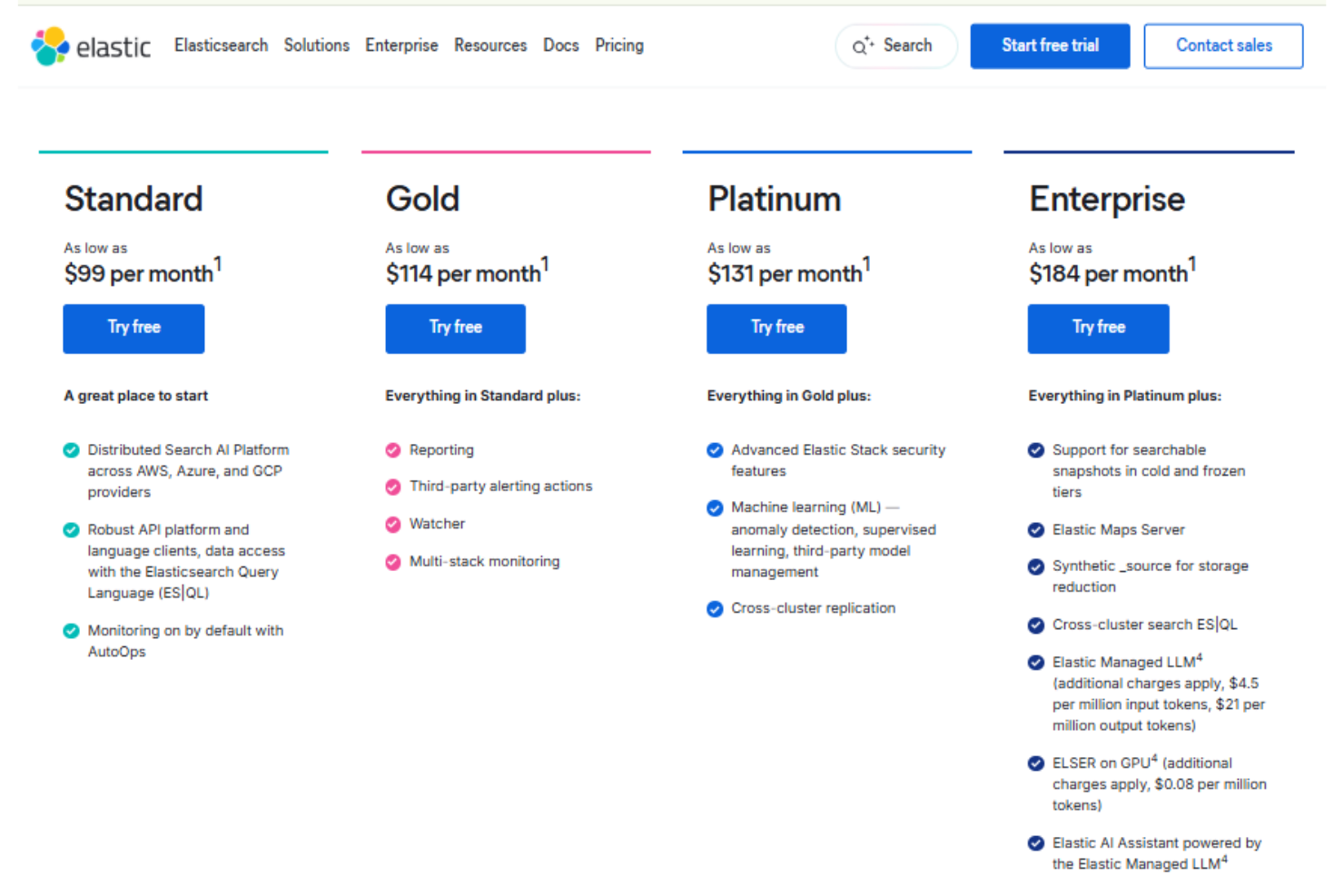1344x896 pixels.
Task: Click the Standard plan heading
Action: 133,199
